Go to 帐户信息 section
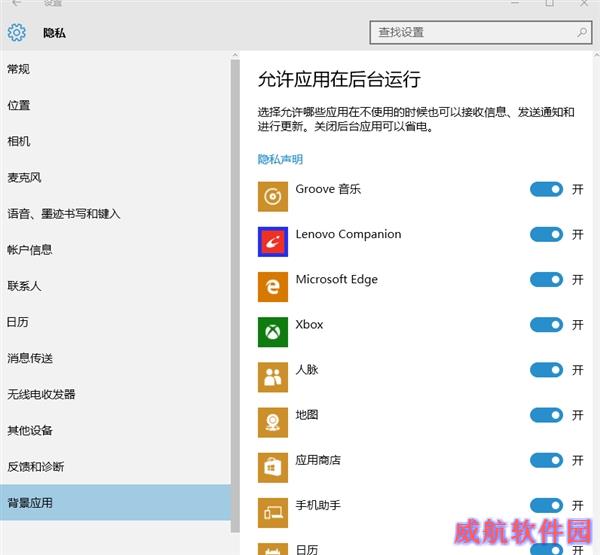Viewport: 600px width, 555px height. [115, 250]
